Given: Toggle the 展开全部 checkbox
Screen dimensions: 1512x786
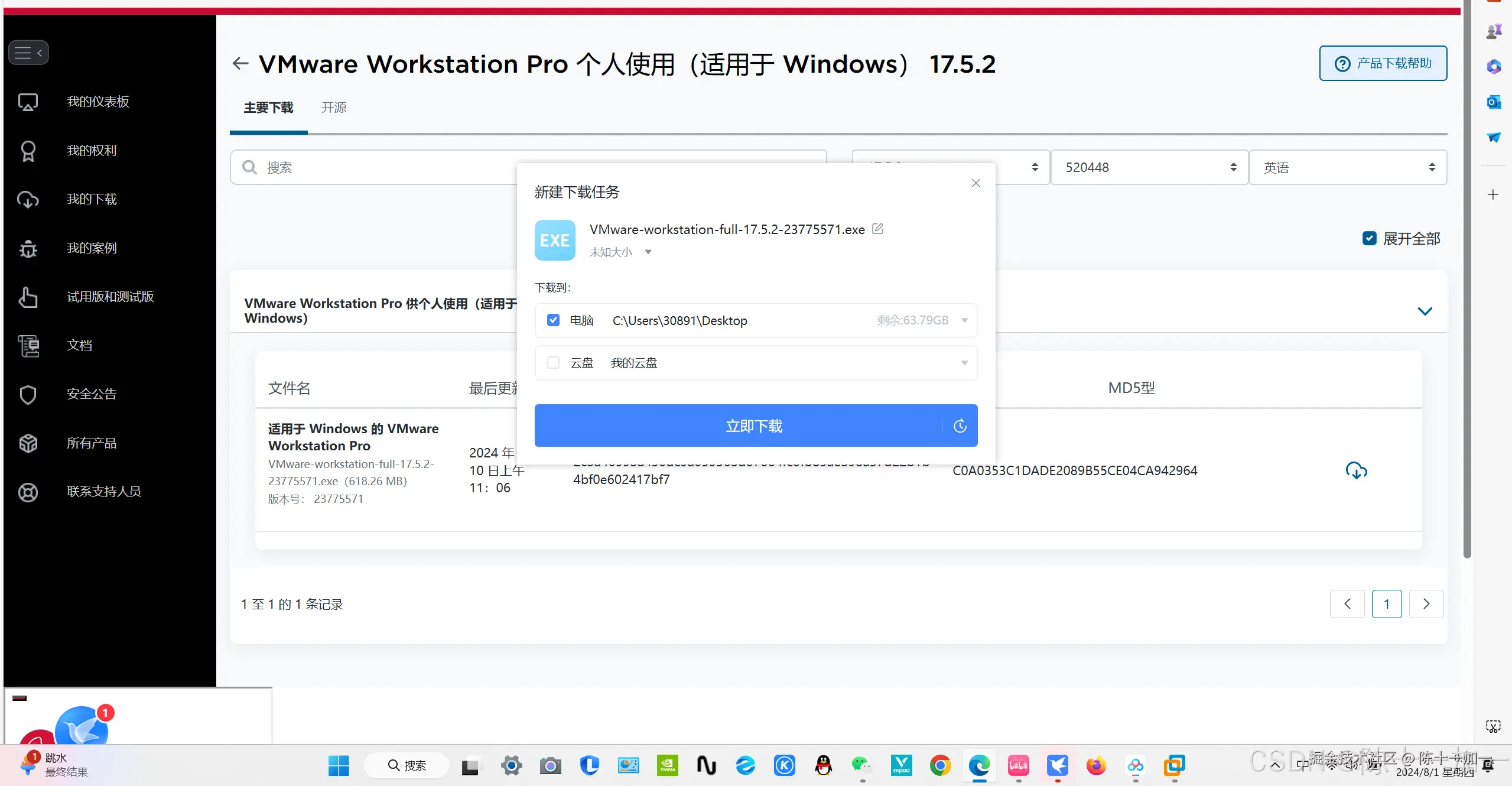Looking at the screenshot, I should click(1369, 238).
